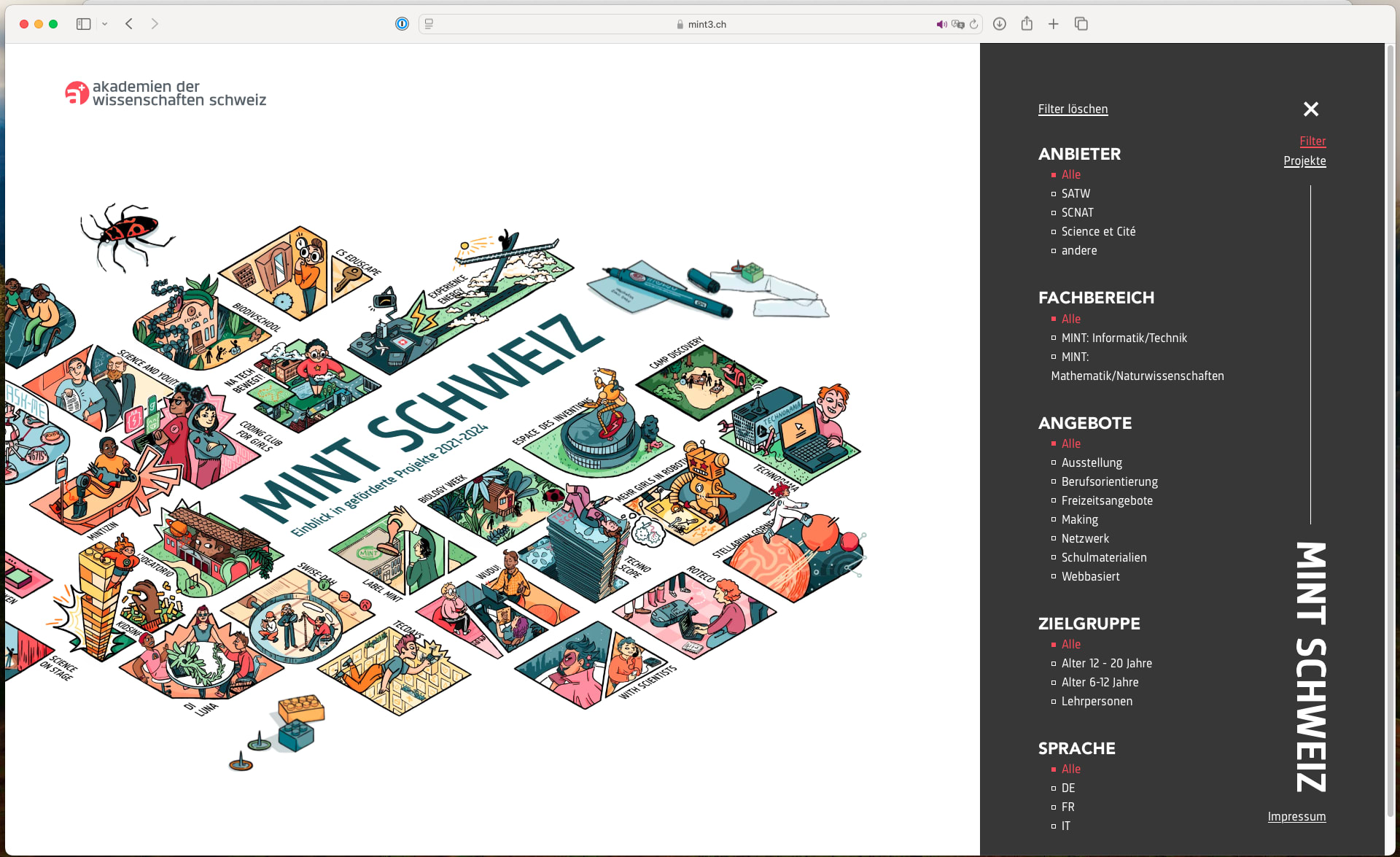Filter language IT
This screenshot has height=857, width=1400.
[x=1065, y=826]
